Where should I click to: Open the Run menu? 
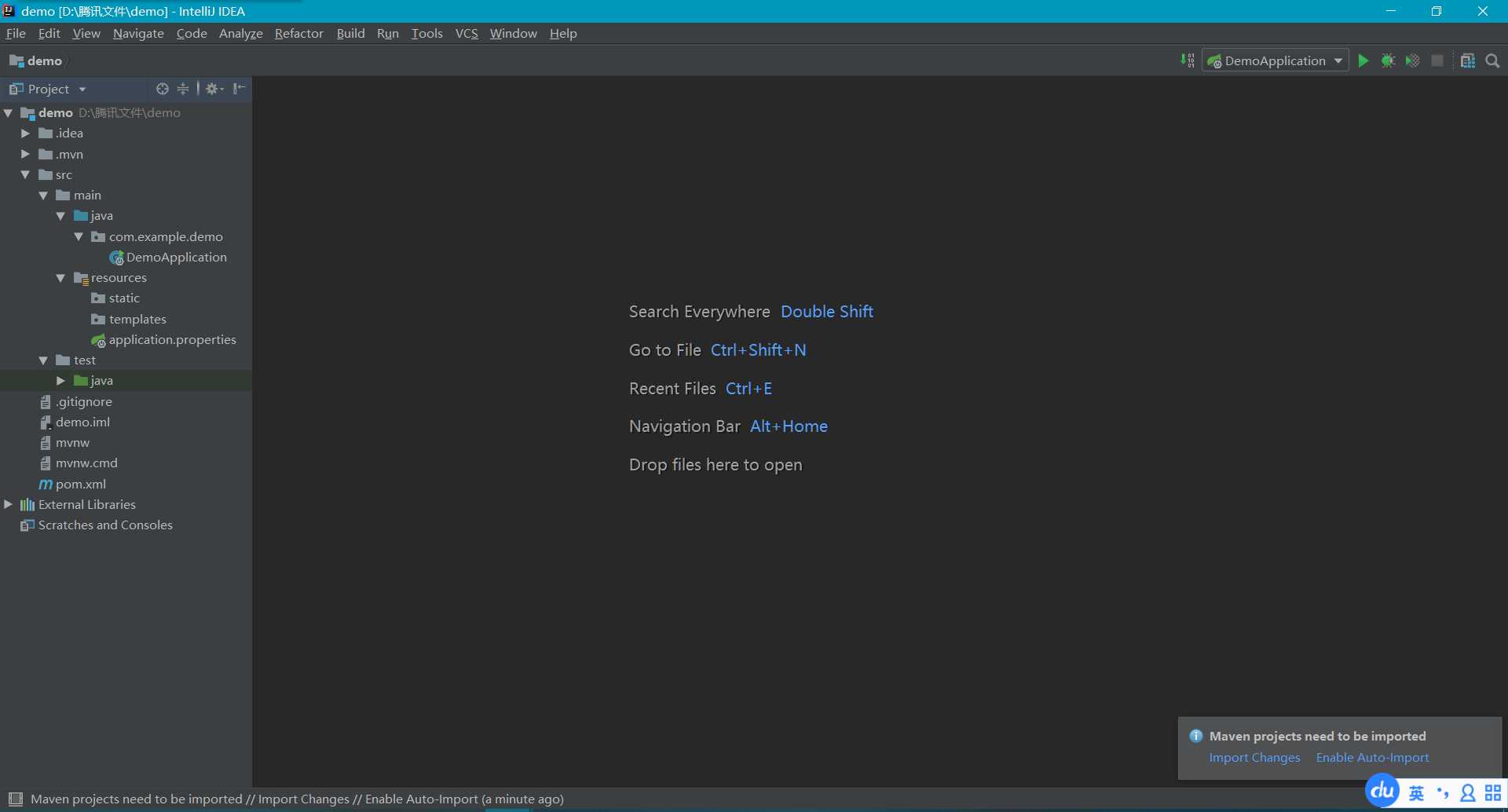click(387, 33)
